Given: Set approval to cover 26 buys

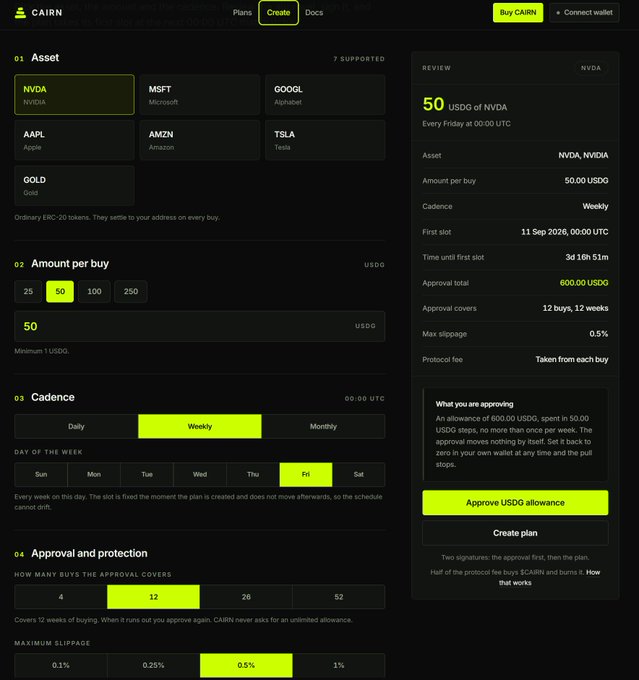Looking at the screenshot, I should click(x=246, y=597).
